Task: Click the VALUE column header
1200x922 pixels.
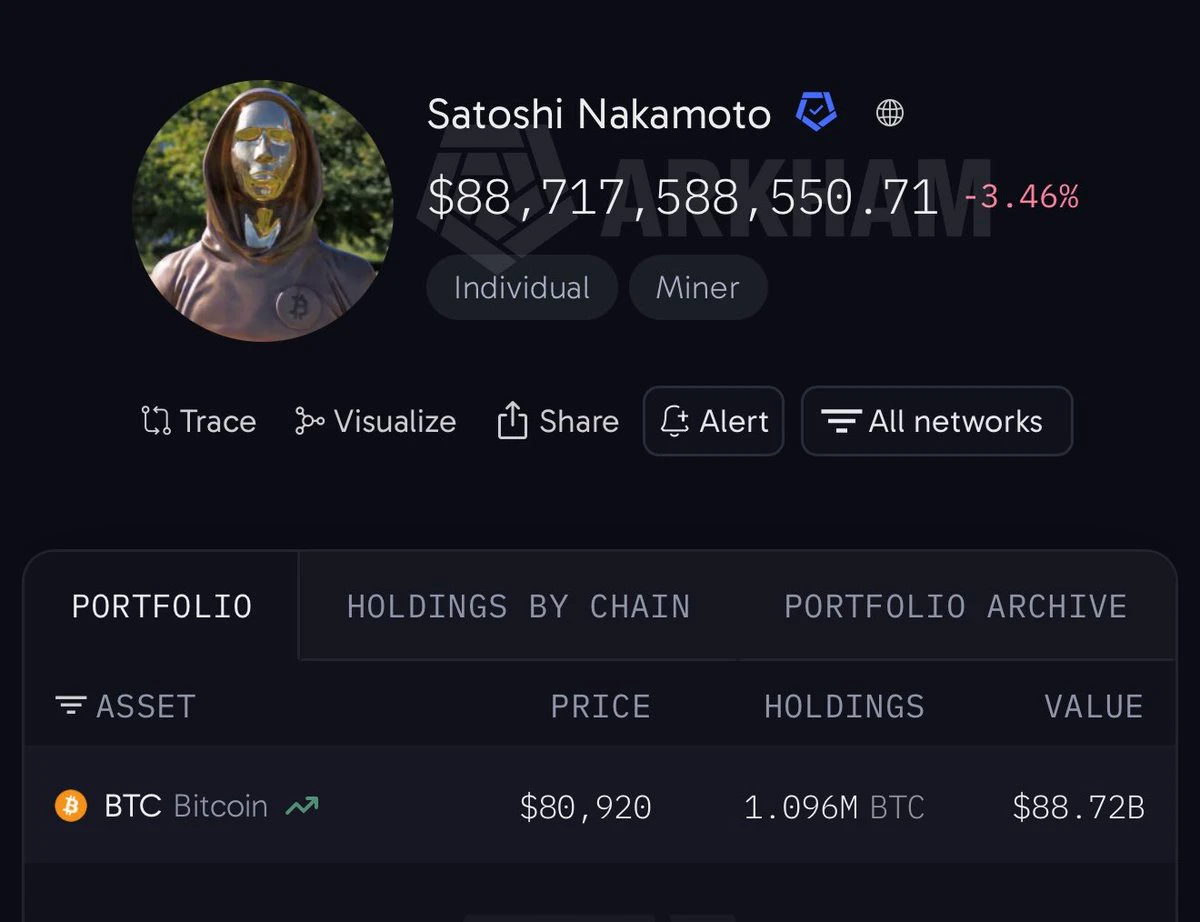Action: (1094, 706)
